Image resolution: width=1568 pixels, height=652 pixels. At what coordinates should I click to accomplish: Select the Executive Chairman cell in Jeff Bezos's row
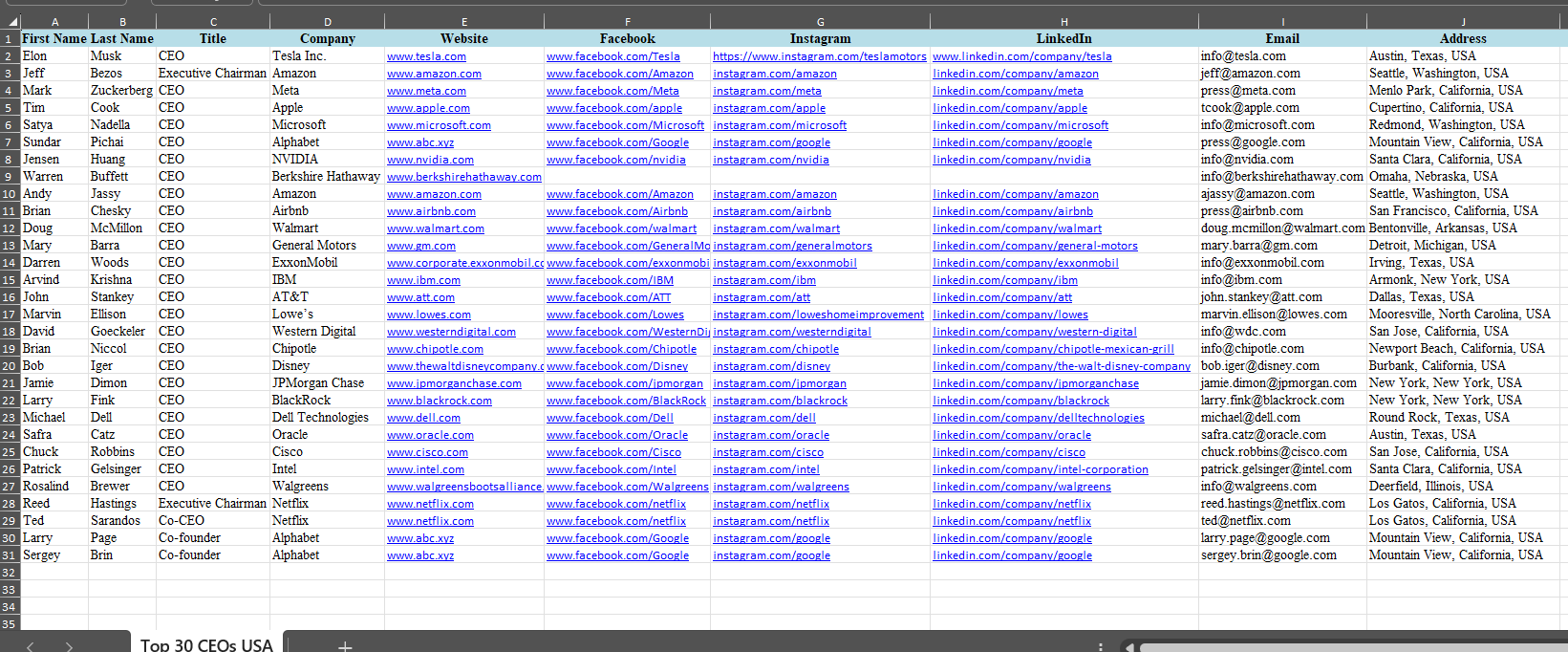tap(213, 73)
